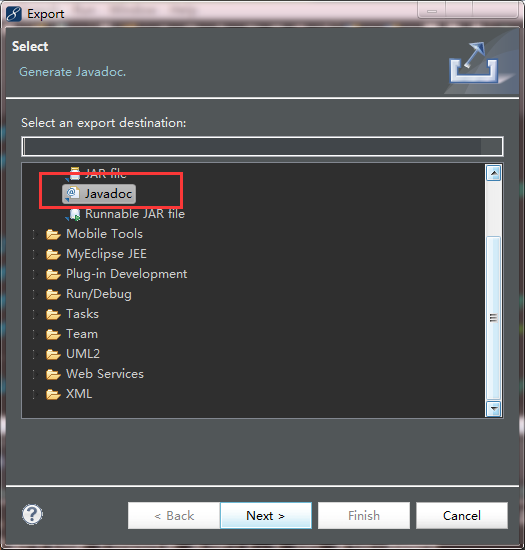Screen dimensions: 525x550
Task: Expand the Plug-in Development category
Action: (x=35, y=274)
